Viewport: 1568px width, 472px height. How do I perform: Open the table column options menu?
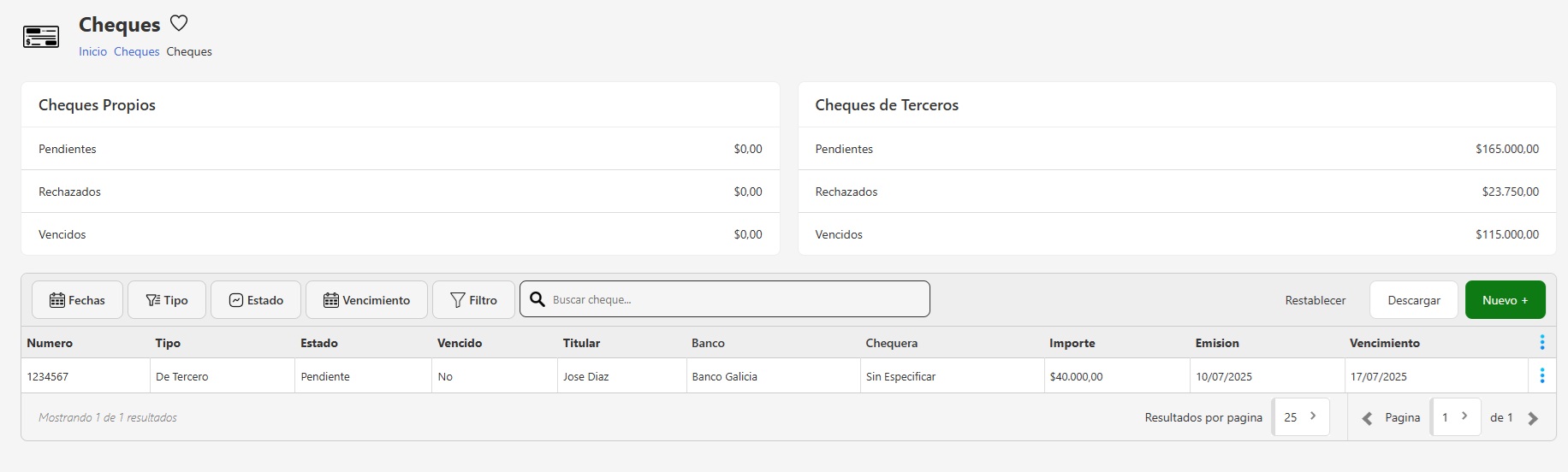coord(1542,342)
